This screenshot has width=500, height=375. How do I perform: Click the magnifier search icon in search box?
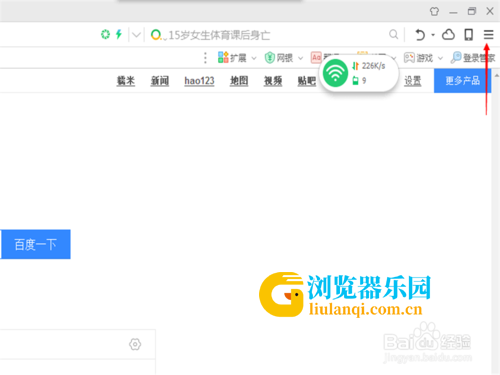[393, 34]
